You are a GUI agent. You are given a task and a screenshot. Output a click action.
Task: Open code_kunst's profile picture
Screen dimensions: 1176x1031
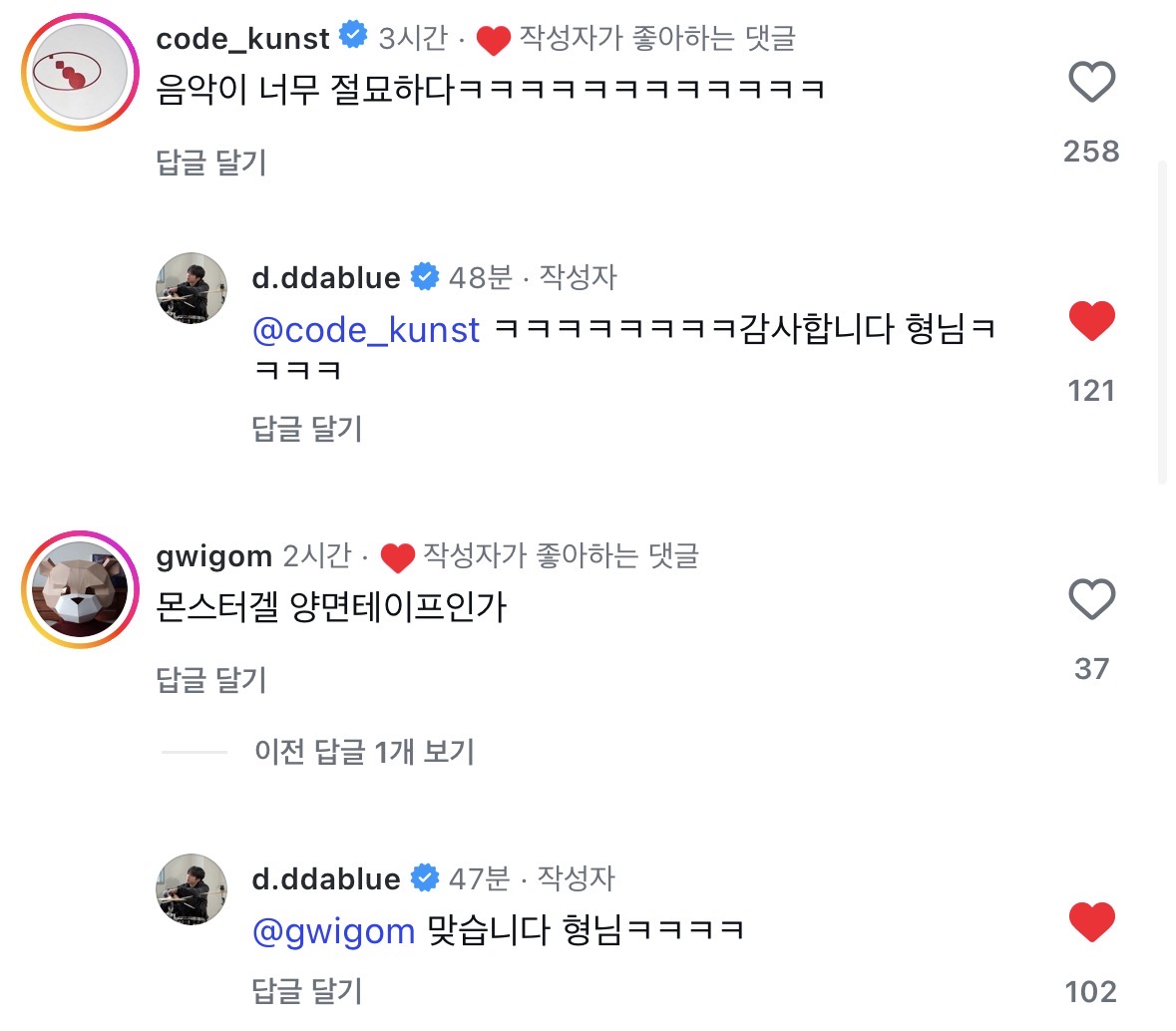coord(80,72)
